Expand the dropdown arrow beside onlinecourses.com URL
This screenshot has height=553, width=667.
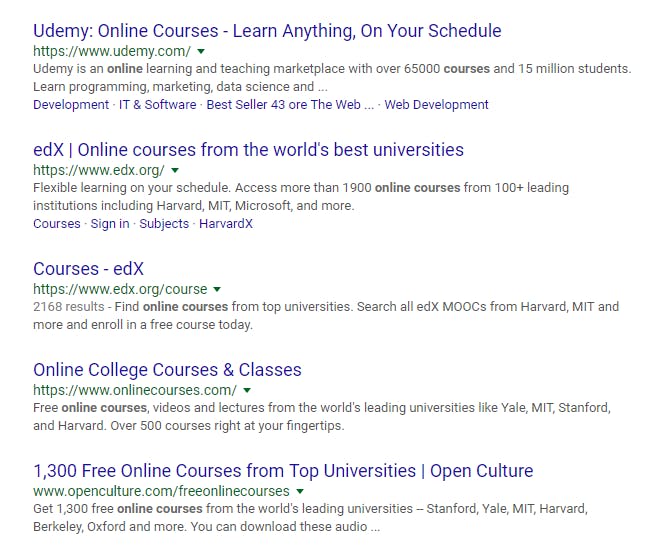[247, 390]
